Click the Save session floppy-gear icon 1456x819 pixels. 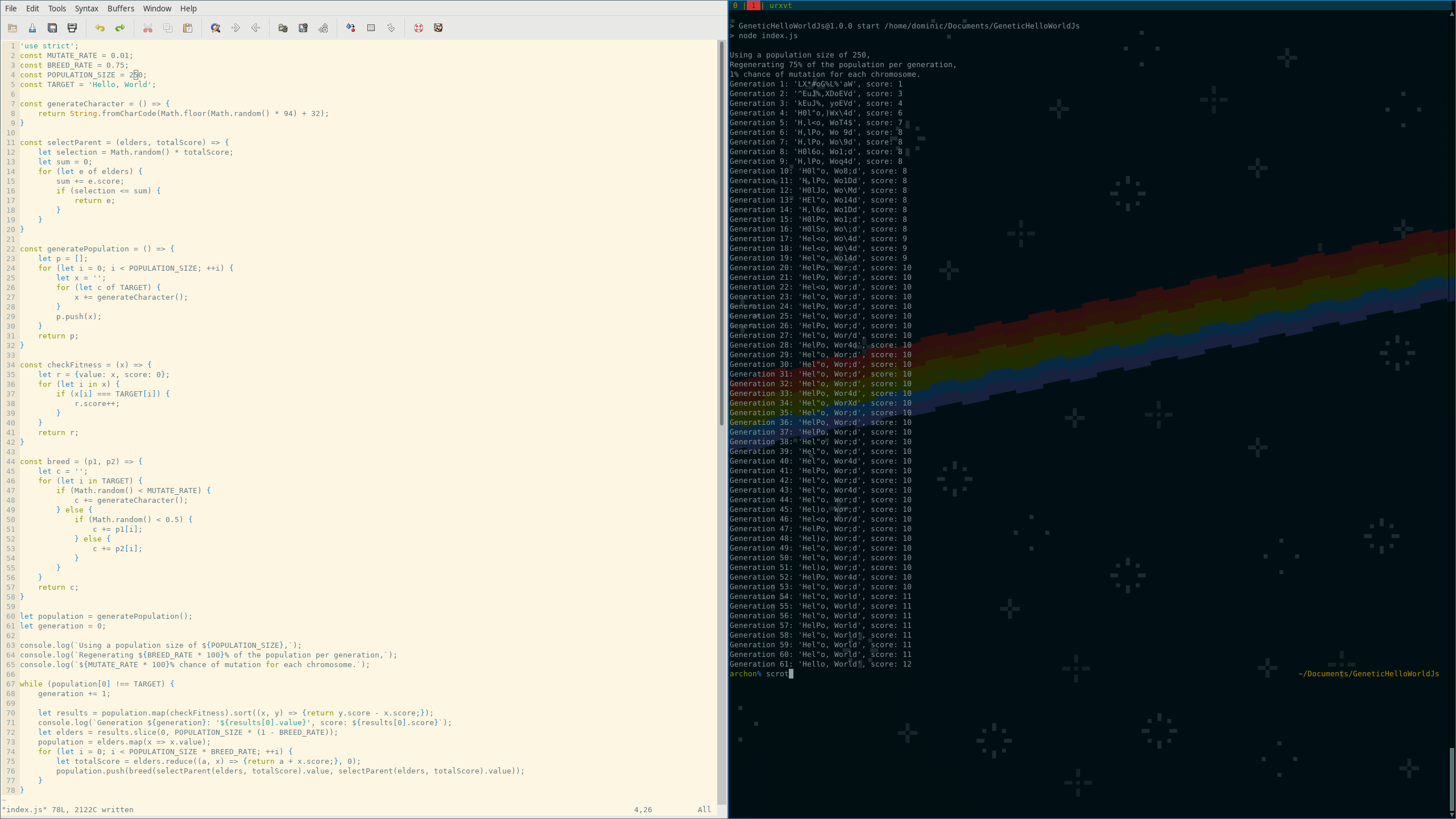point(303,28)
